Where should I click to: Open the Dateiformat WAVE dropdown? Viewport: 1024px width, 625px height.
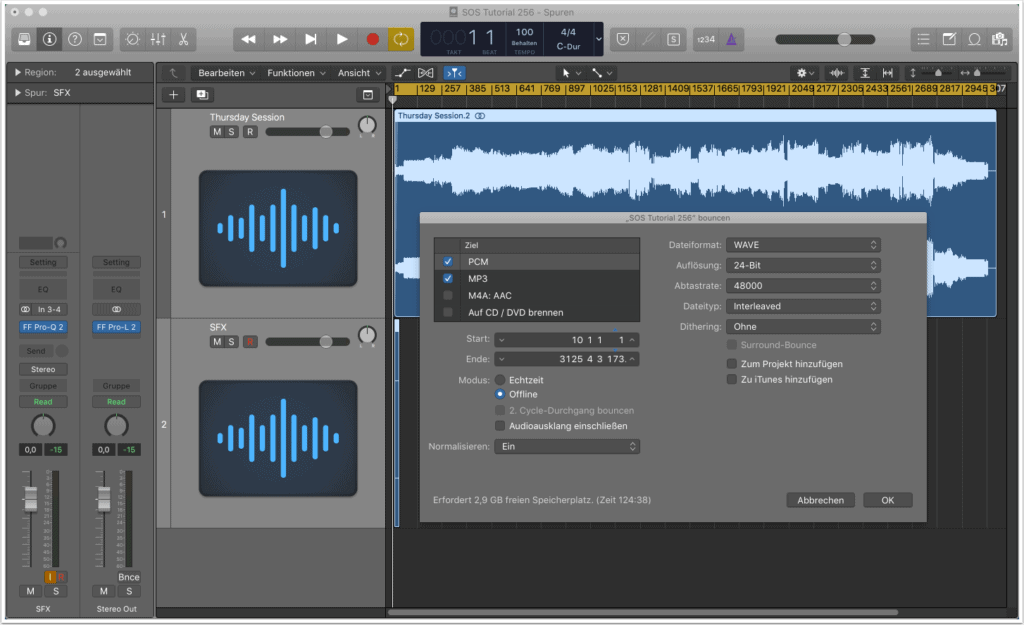[803, 245]
